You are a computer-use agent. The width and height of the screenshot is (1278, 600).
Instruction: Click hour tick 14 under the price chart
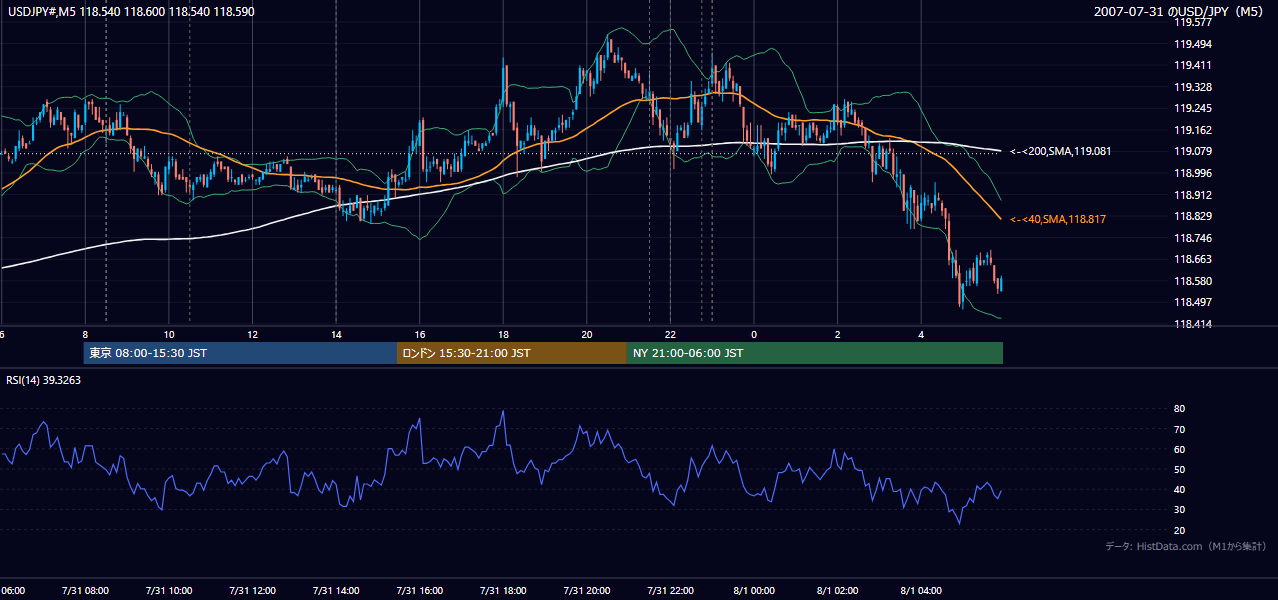point(336,334)
